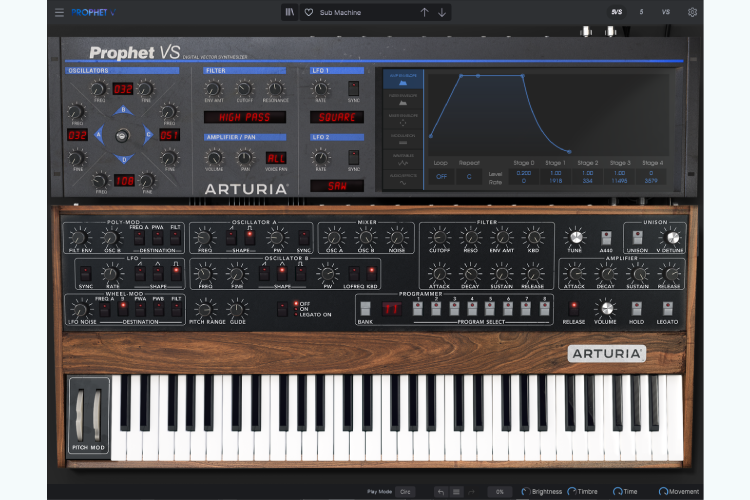Click the vector joystick center

point(122,135)
